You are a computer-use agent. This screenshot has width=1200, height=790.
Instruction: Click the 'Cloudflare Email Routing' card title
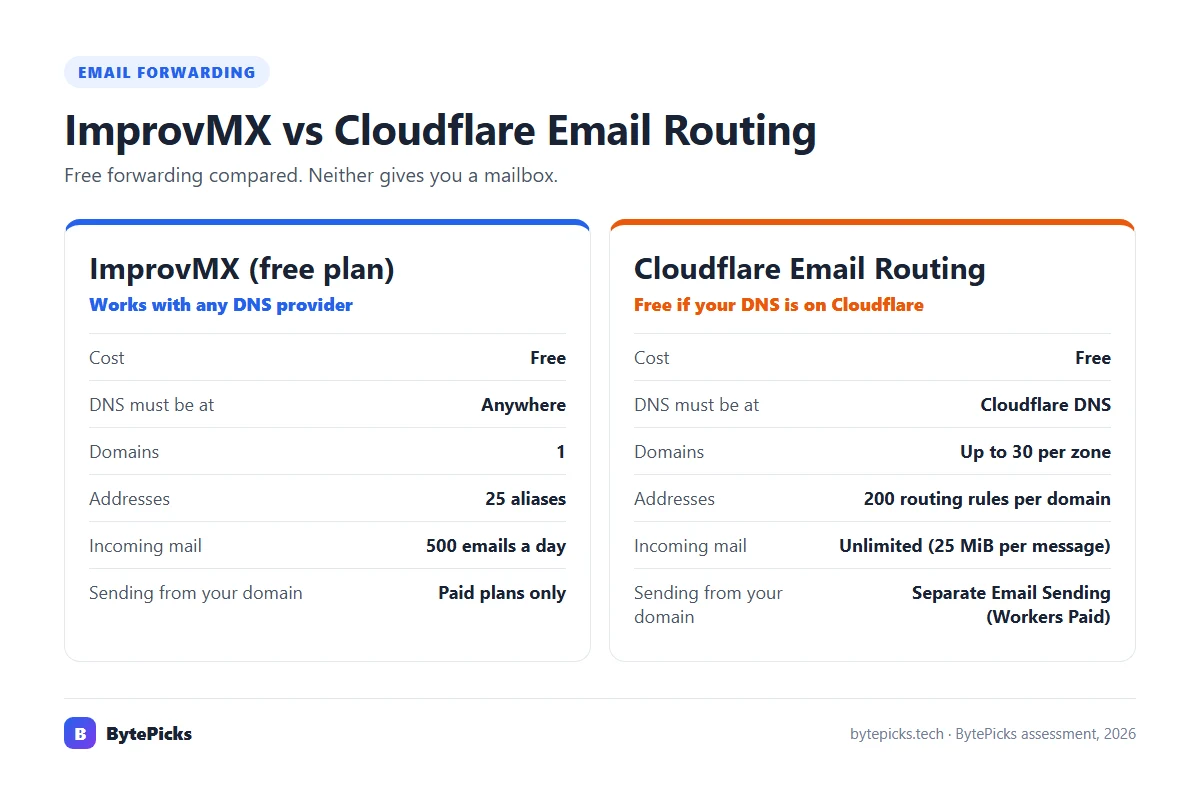[809, 269]
